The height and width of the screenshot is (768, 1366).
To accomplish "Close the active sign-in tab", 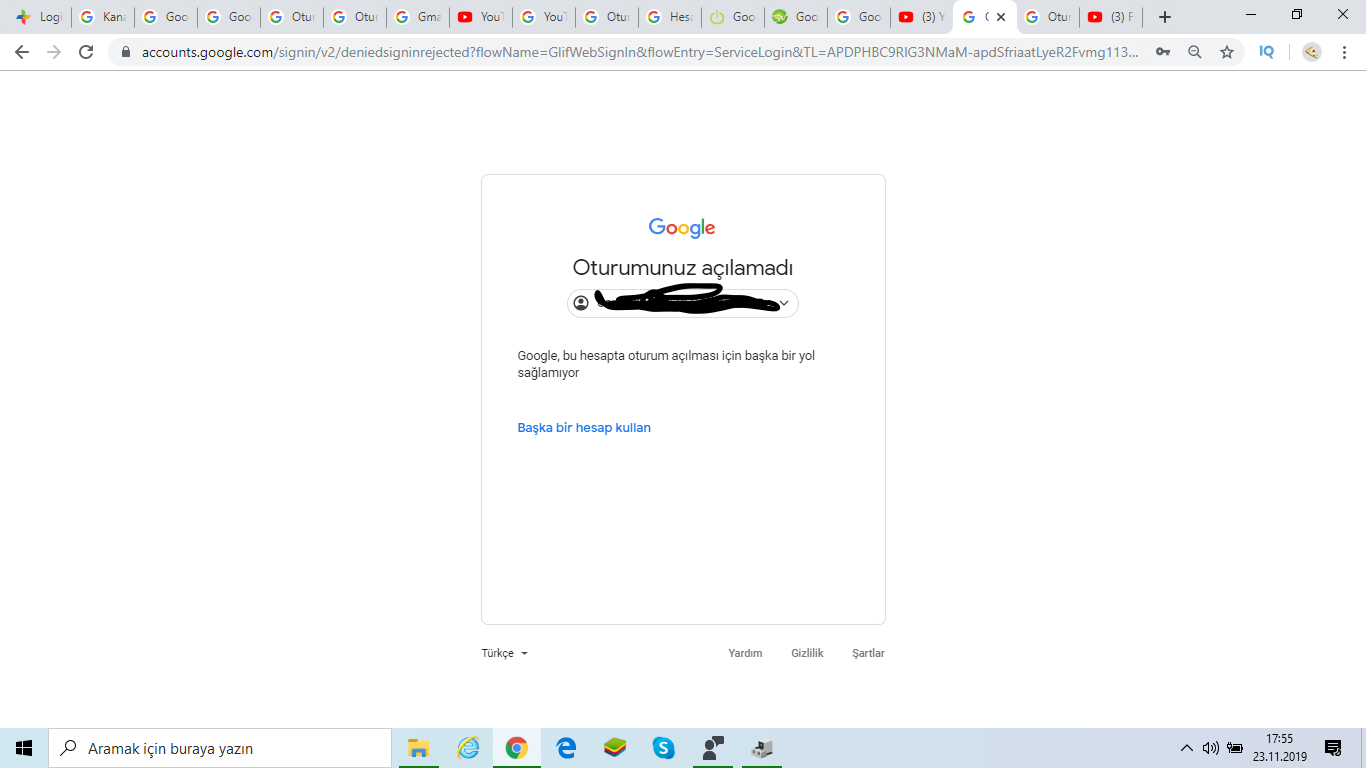I will [x=1001, y=17].
